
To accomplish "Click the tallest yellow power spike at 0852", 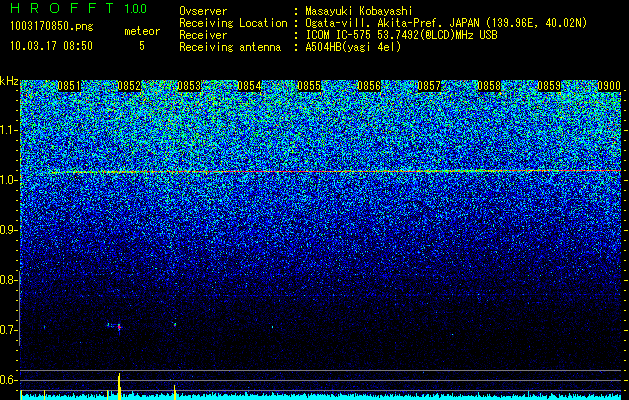I will tap(119, 386).
